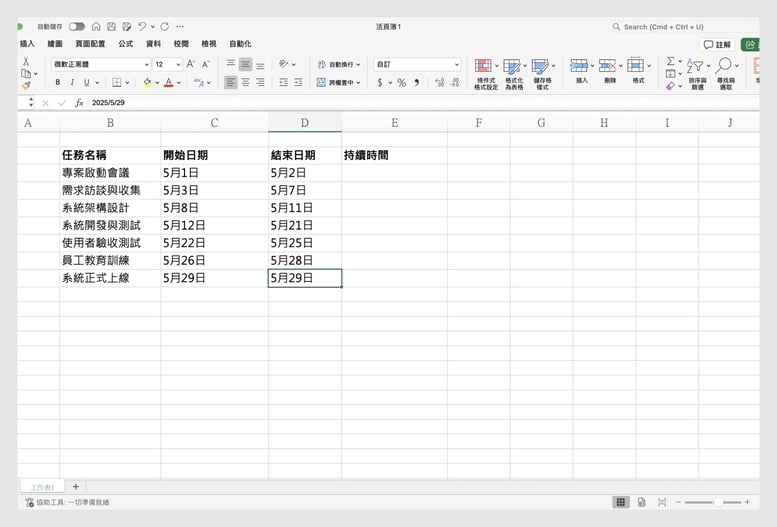Click the Clear eraser icon
The width and height of the screenshot is (777, 527).
click(x=670, y=86)
